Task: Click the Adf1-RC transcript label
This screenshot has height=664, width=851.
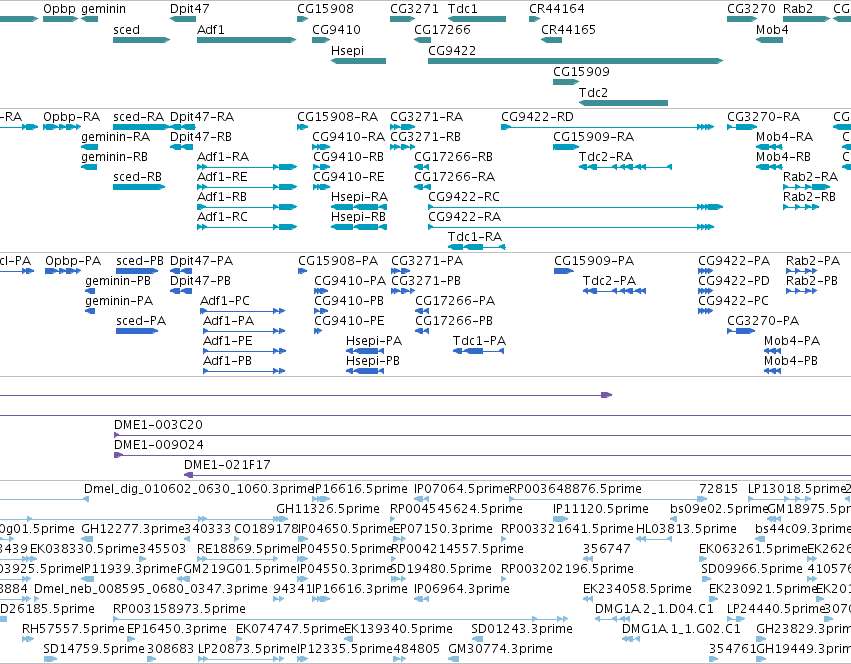Action: click(222, 217)
